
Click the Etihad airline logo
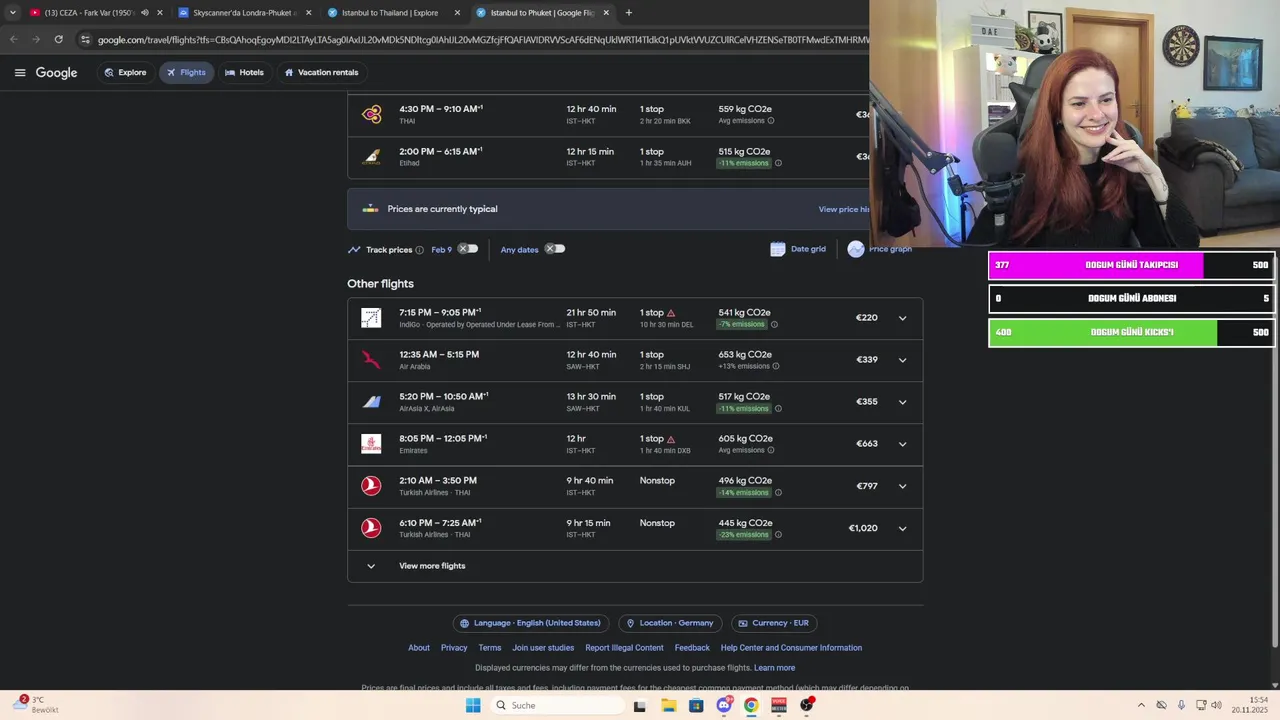371,157
